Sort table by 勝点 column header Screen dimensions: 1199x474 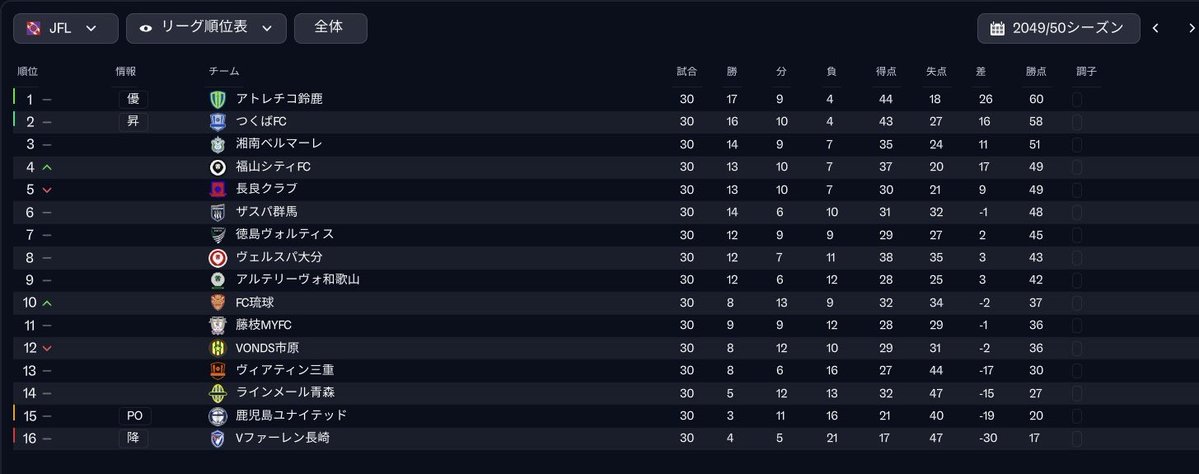(x=1036, y=72)
